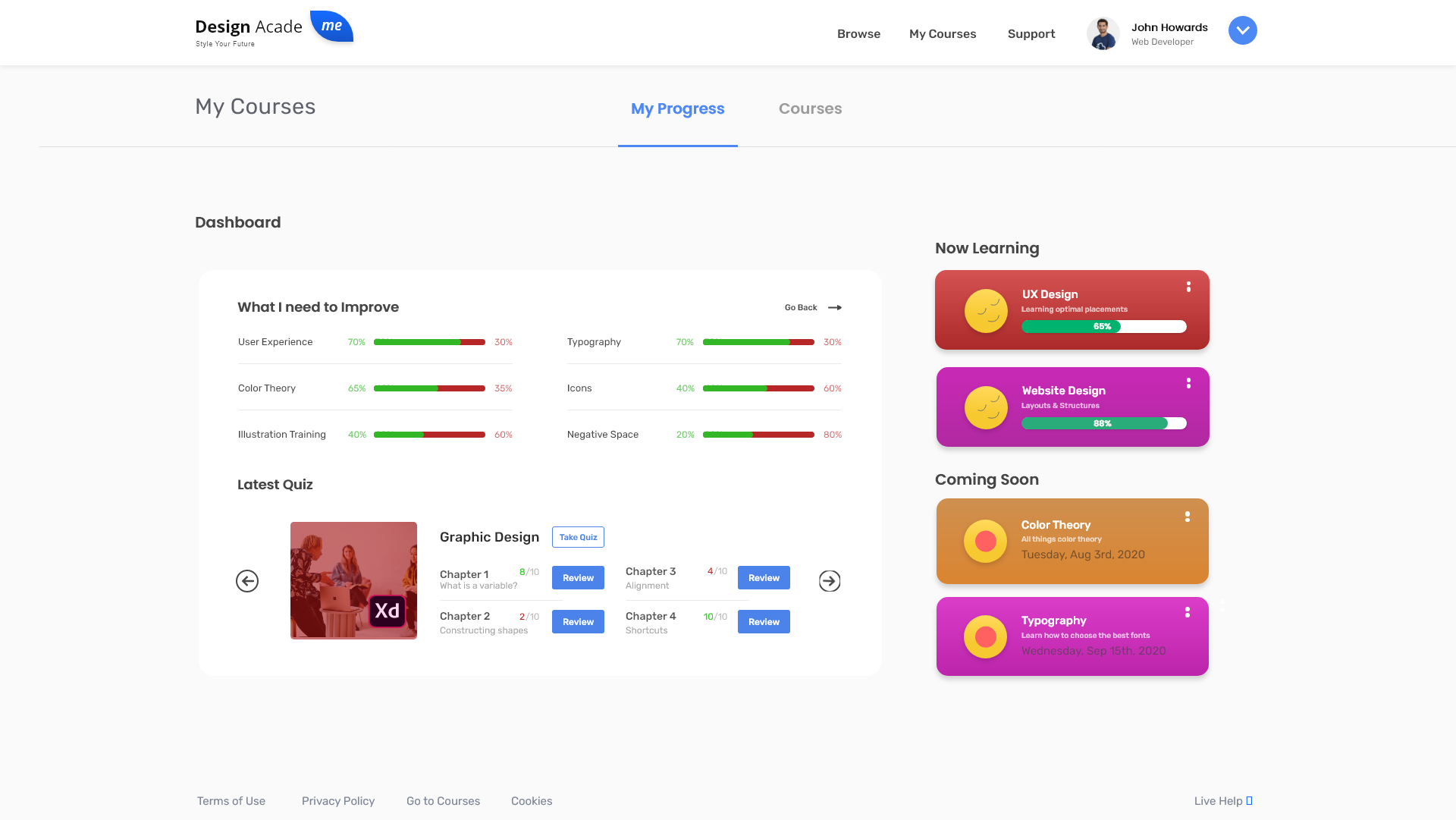Open Support in the top navigation
The height and width of the screenshot is (820, 1456).
point(1031,33)
